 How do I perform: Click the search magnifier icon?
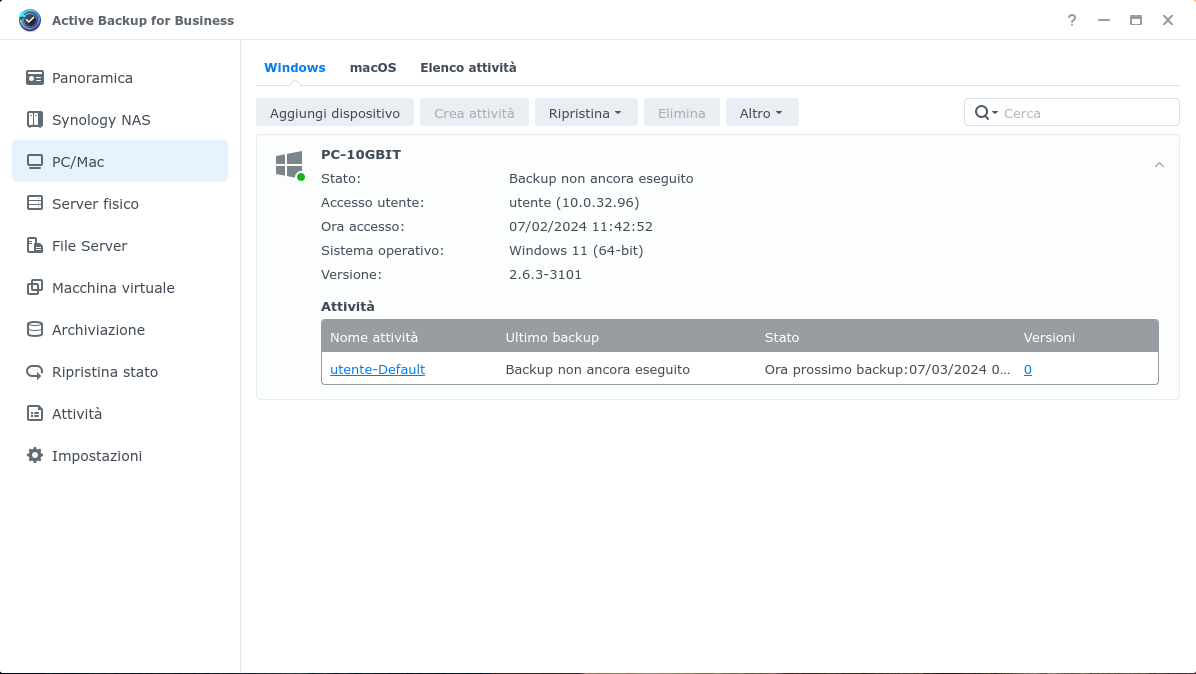click(982, 113)
